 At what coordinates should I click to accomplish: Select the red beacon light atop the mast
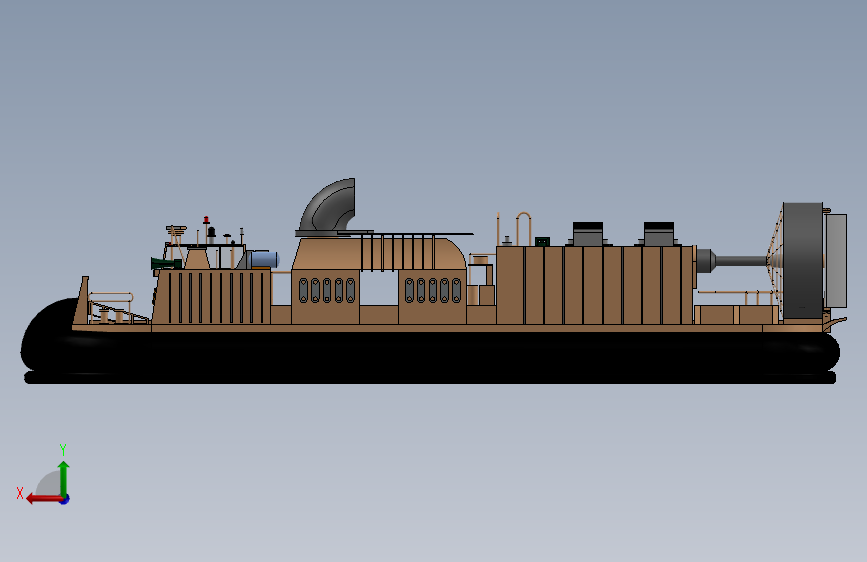pyautogui.click(x=206, y=220)
